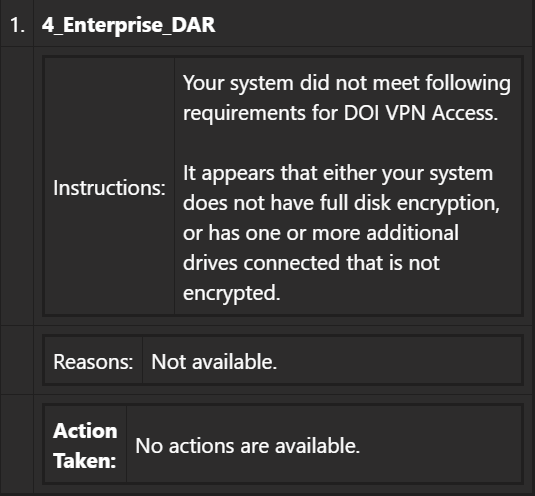Click the word 'Taken:' in bold label

click(85, 461)
